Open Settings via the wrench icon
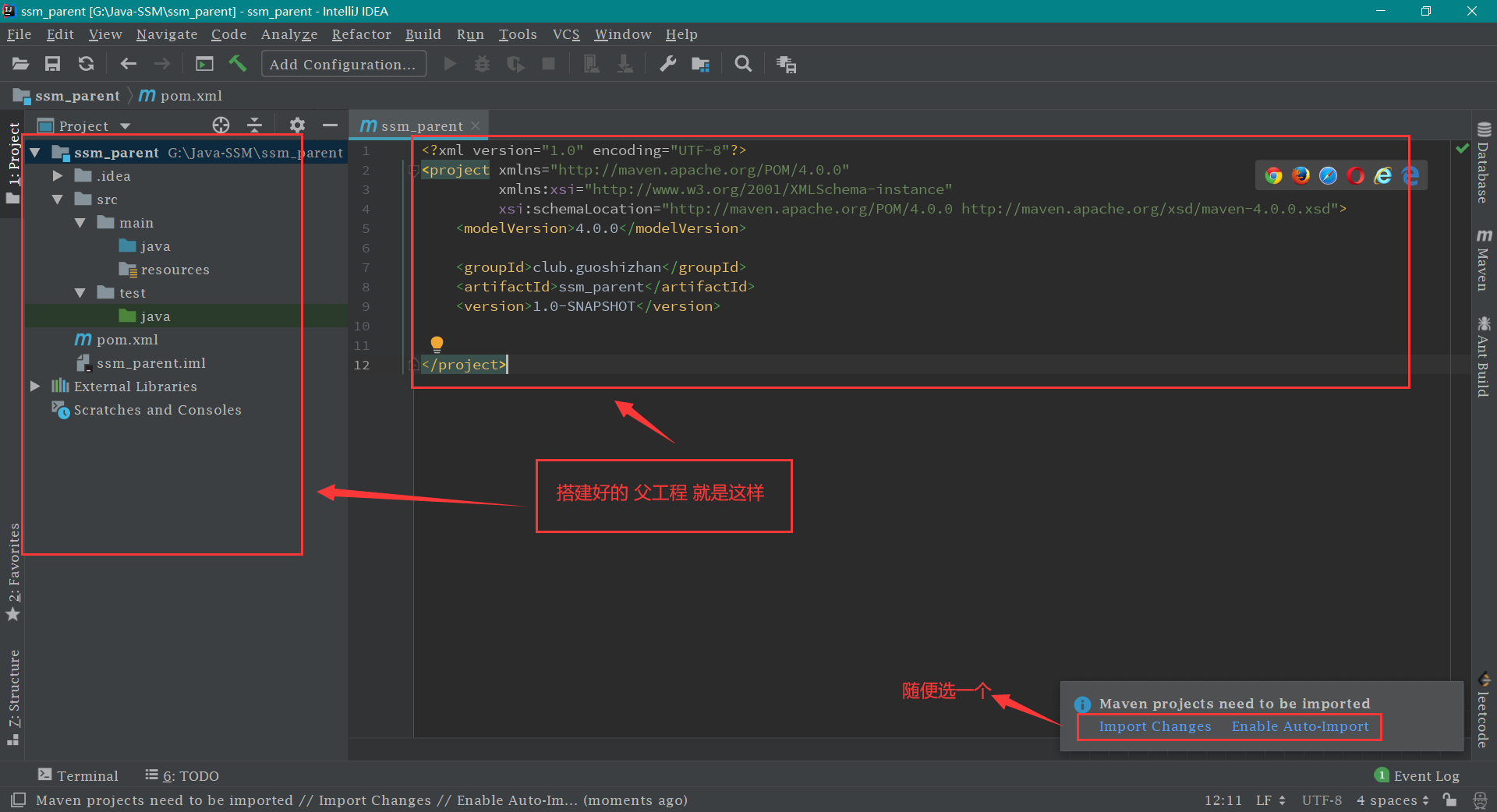 (x=667, y=64)
